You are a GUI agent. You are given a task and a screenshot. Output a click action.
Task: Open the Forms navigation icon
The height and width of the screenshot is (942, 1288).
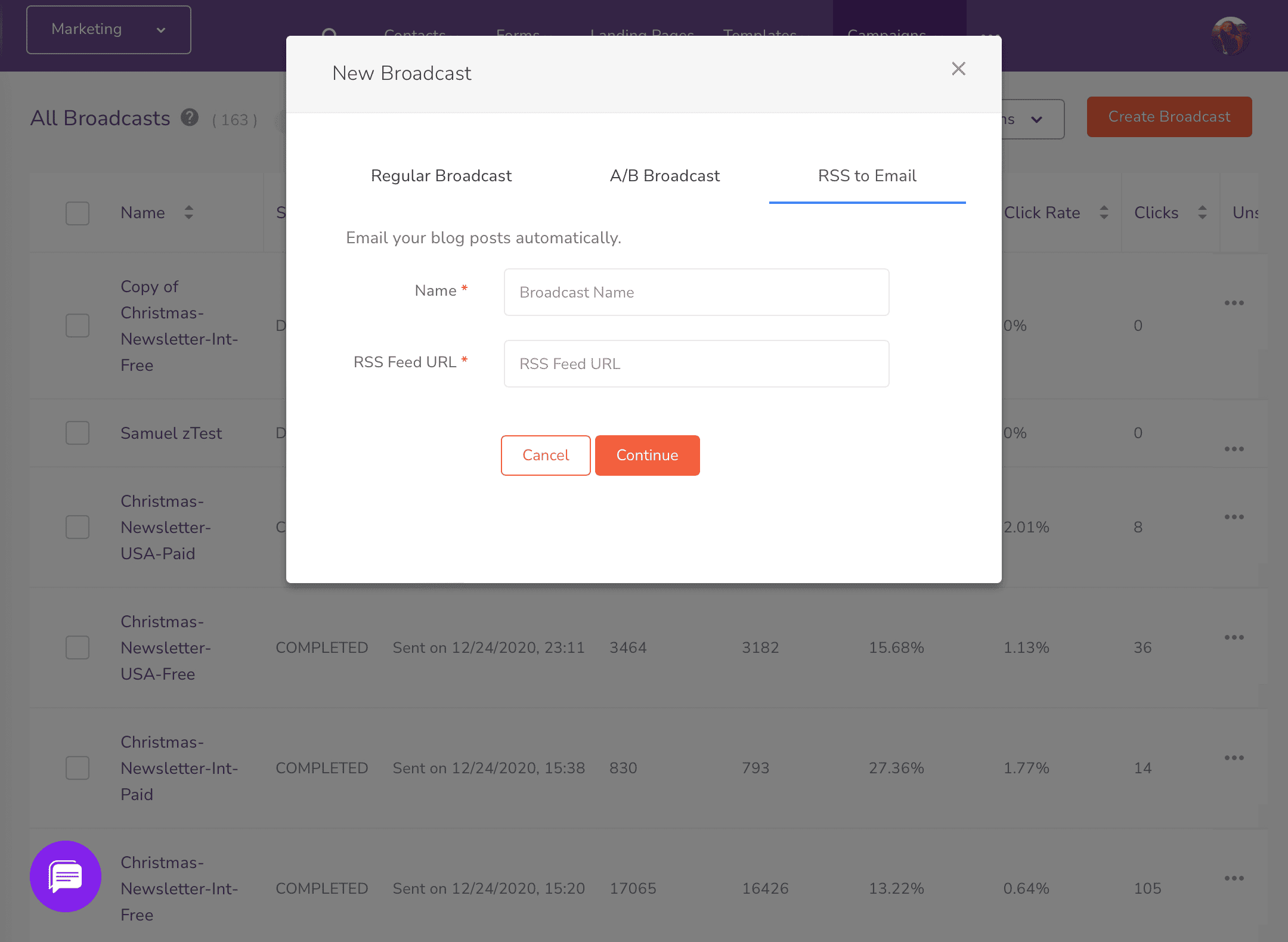pos(517,34)
